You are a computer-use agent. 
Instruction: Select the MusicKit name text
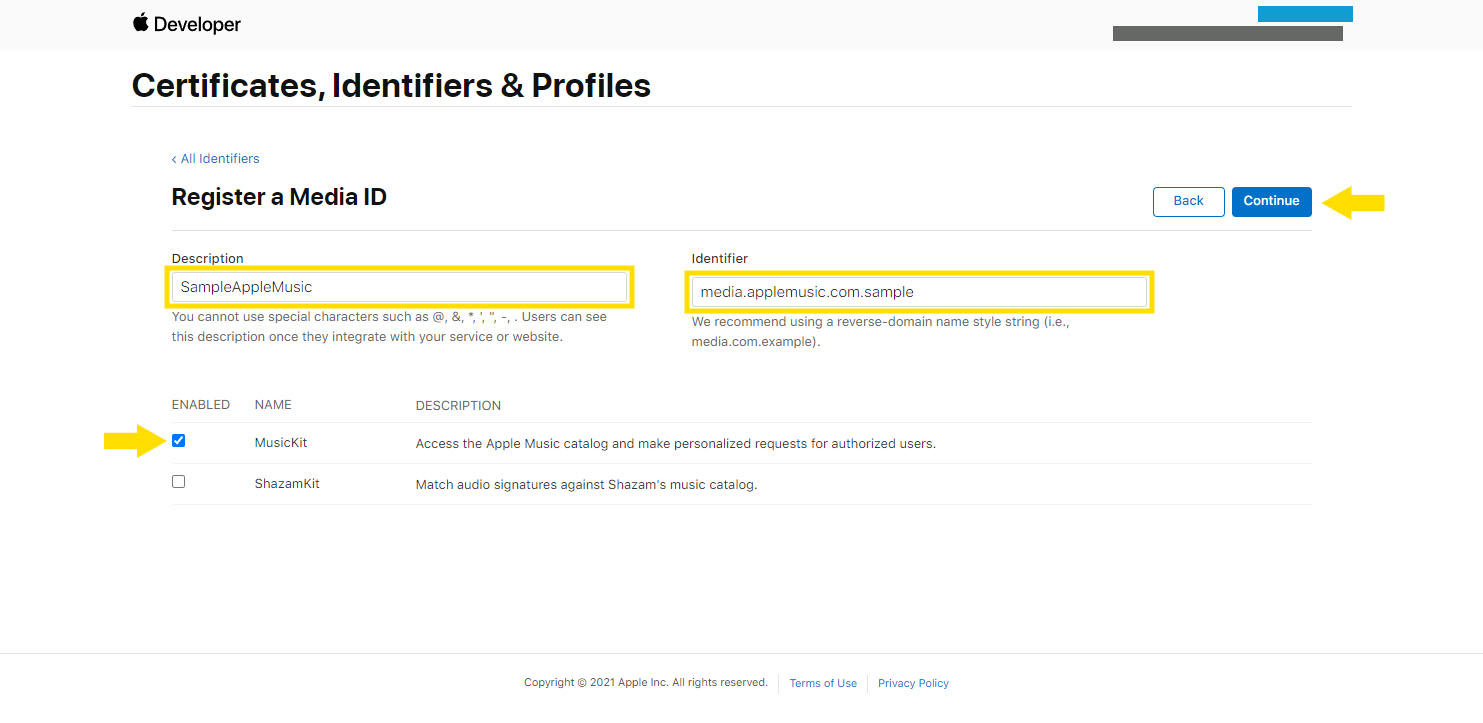281,443
